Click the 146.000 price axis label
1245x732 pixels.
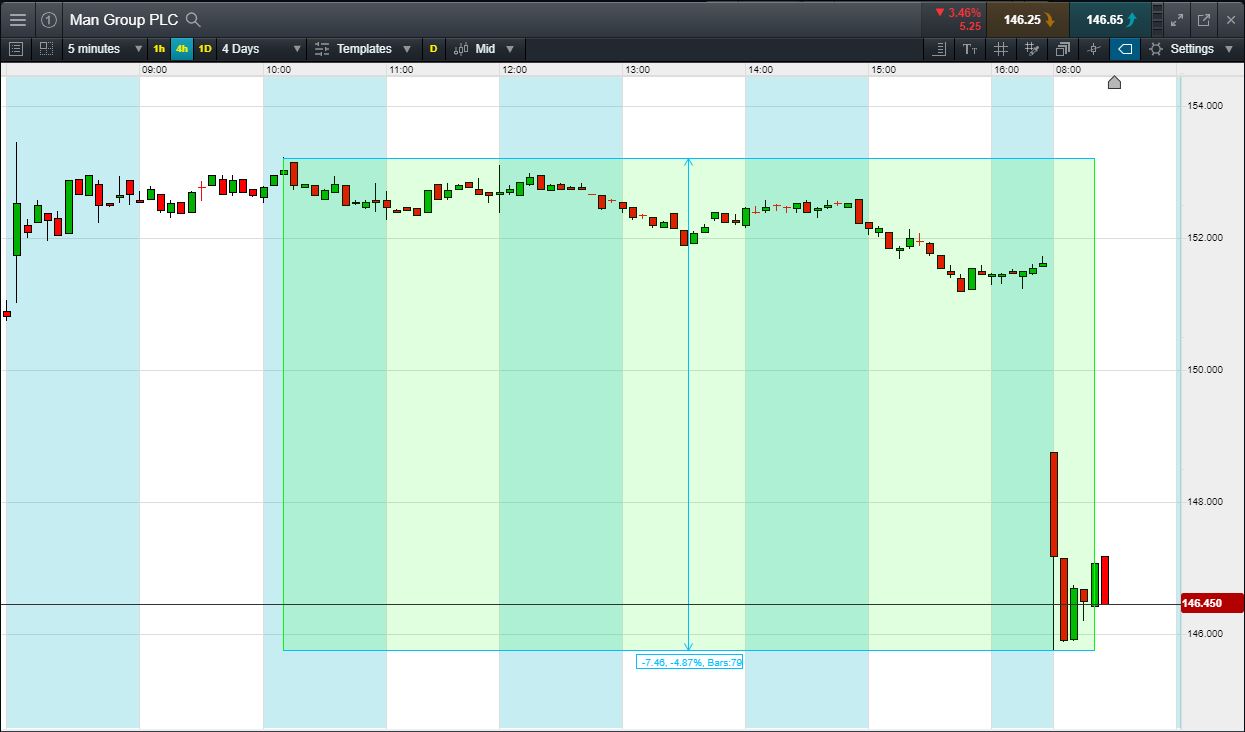click(x=1203, y=634)
